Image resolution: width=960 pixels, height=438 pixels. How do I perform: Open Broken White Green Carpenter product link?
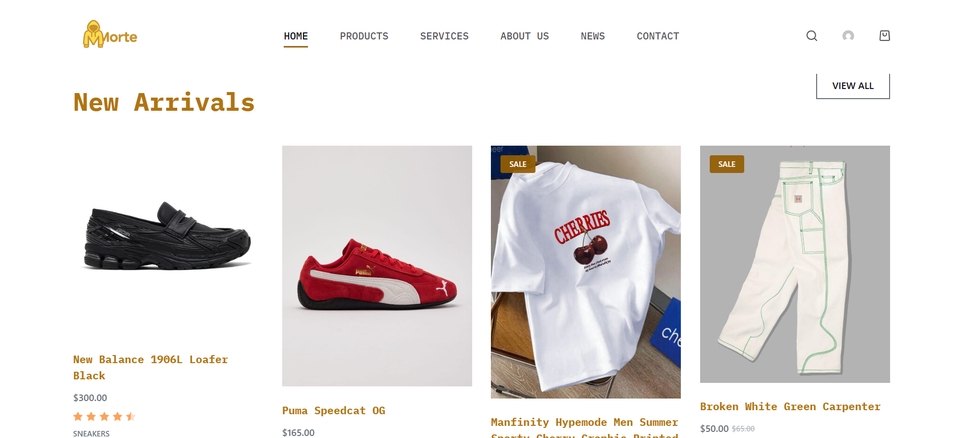pos(790,406)
